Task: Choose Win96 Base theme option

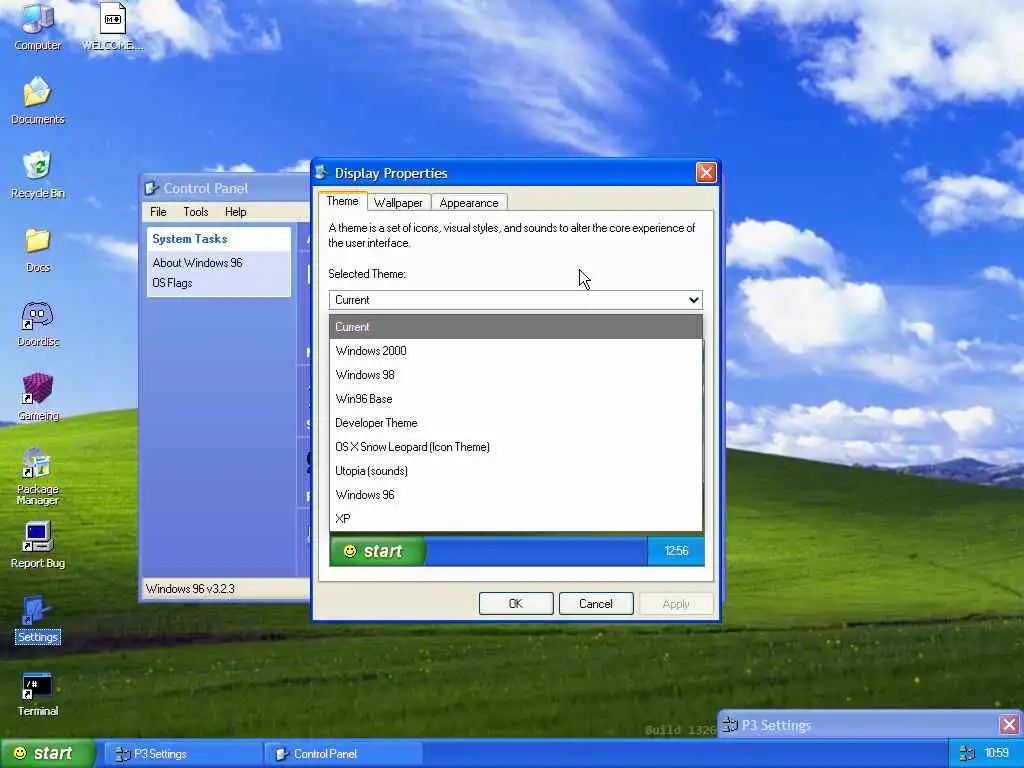Action: point(515,399)
